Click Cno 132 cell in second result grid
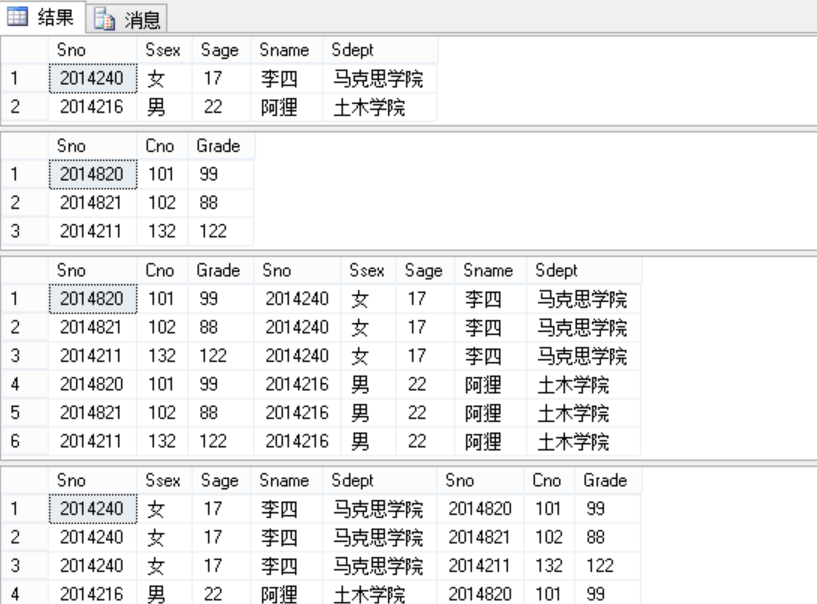 pyautogui.click(x=162, y=231)
